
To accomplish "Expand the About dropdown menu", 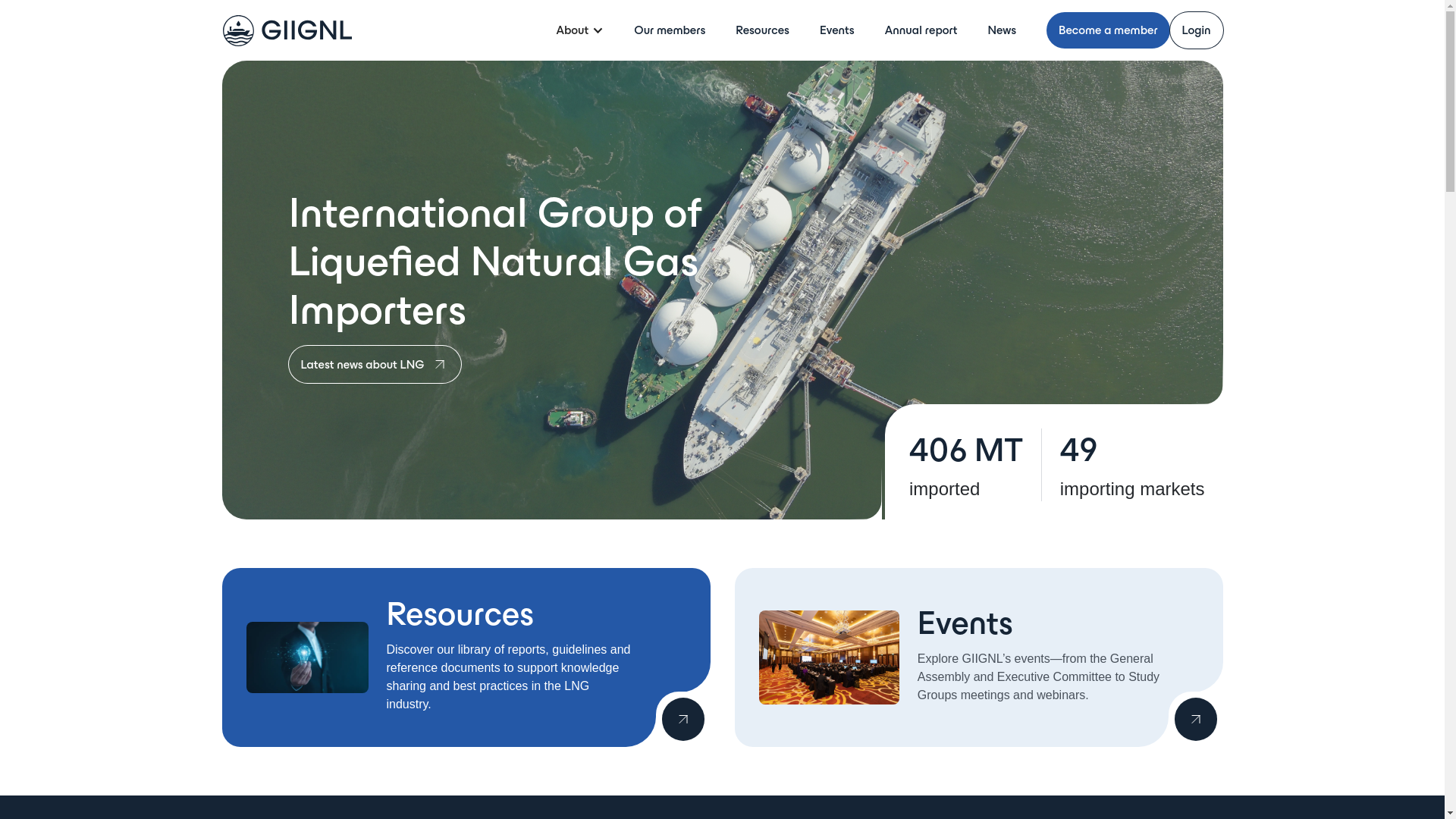I will click(x=579, y=30).
